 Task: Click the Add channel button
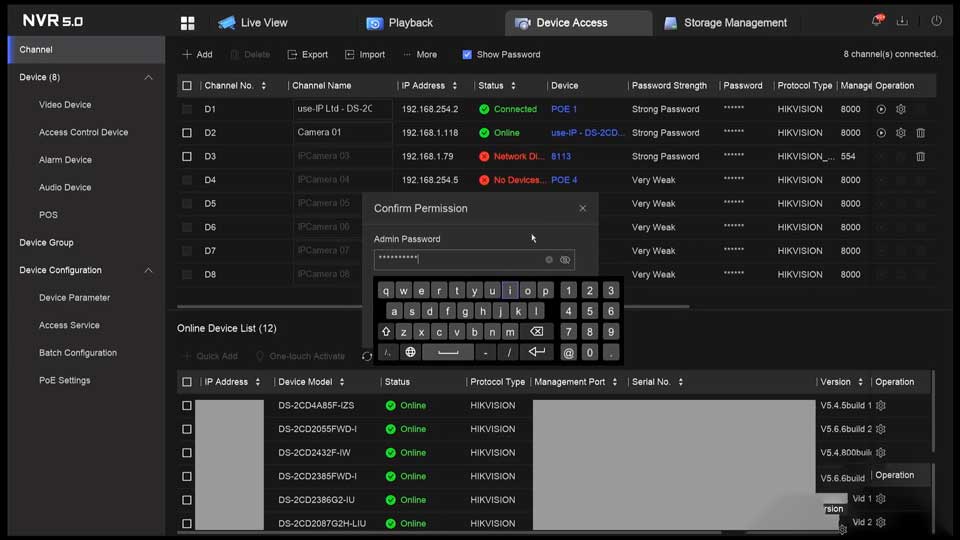click(x=197, y=55)
